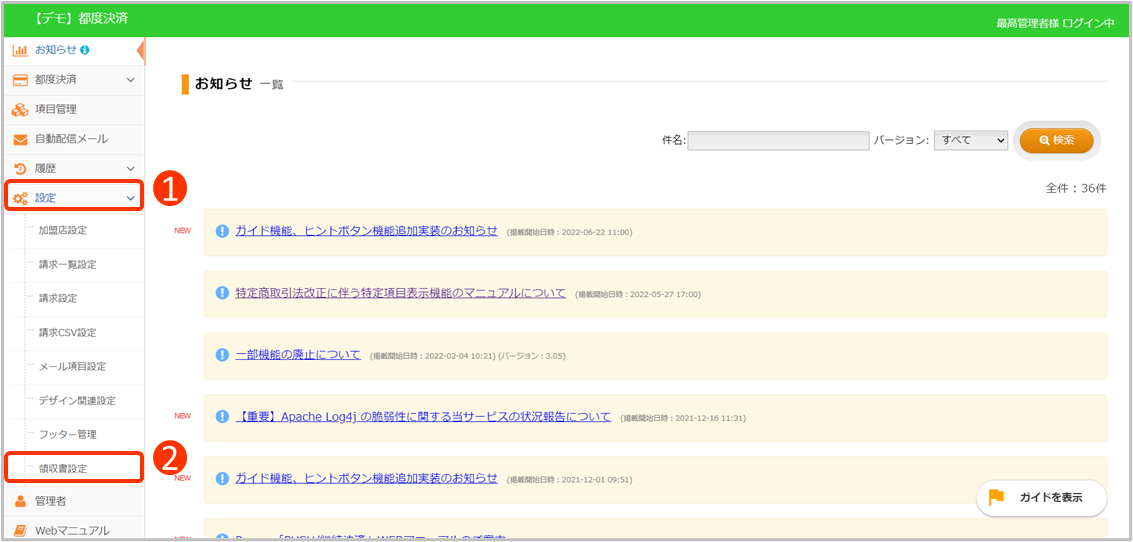Select 加盟店設定 from the settings submenu

(63, 230)
